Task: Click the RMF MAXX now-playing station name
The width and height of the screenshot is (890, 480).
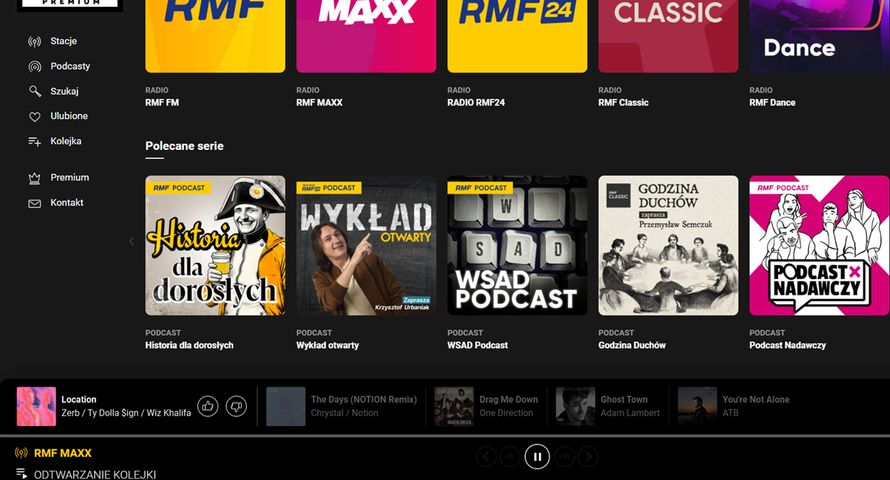Action: [x=62, y=453]
